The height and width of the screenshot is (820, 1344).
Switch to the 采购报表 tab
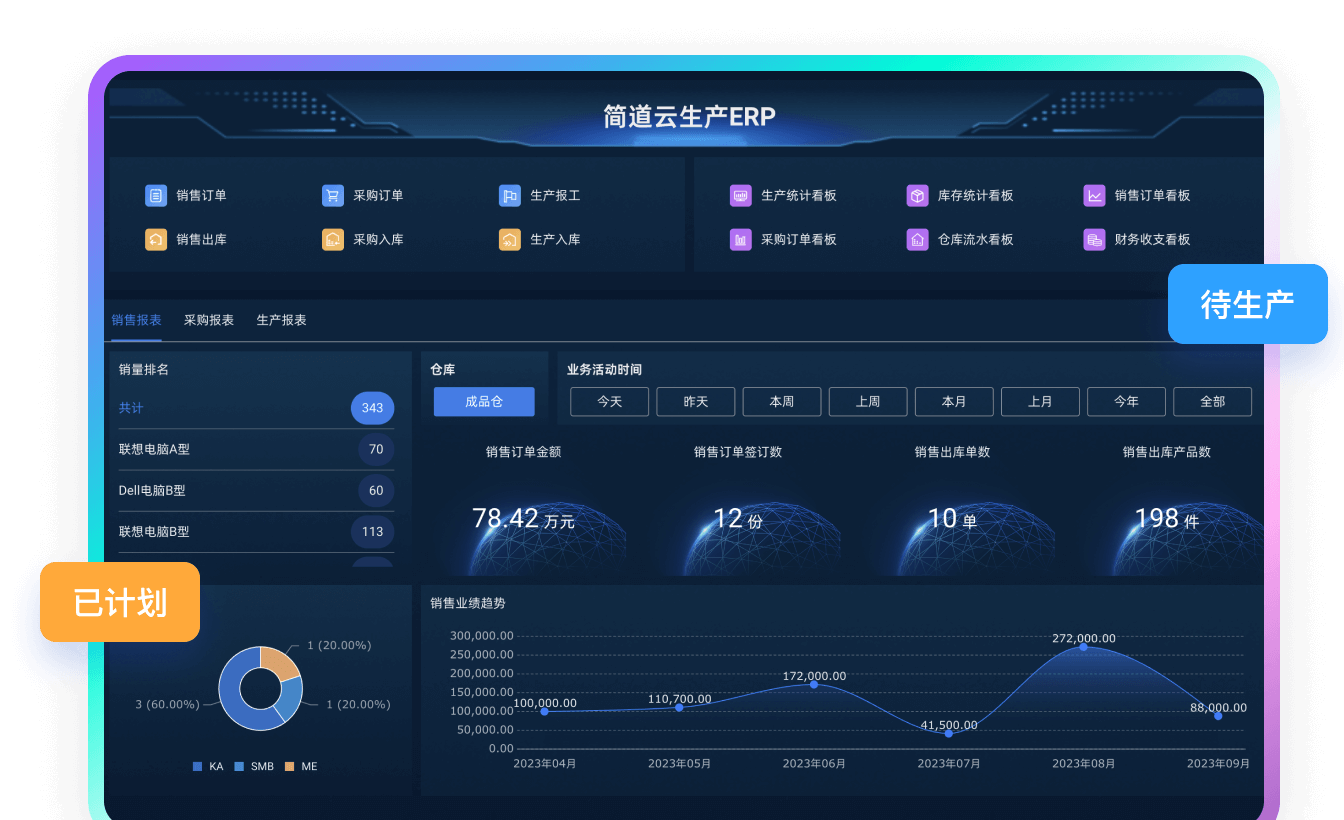[x=209, y=321]
